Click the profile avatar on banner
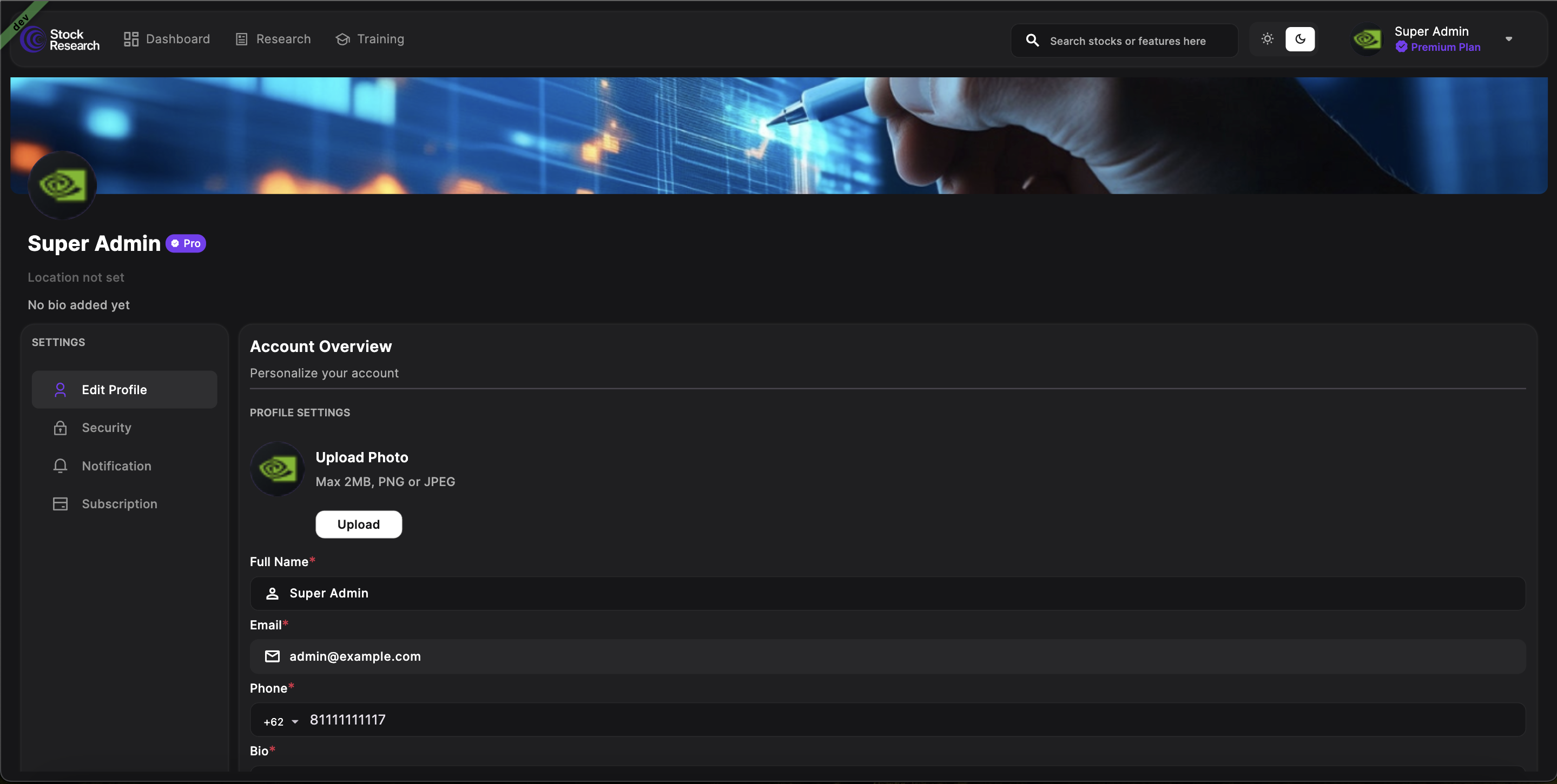1557x784 pixels. pyautogui.click(x=62, y=185)
